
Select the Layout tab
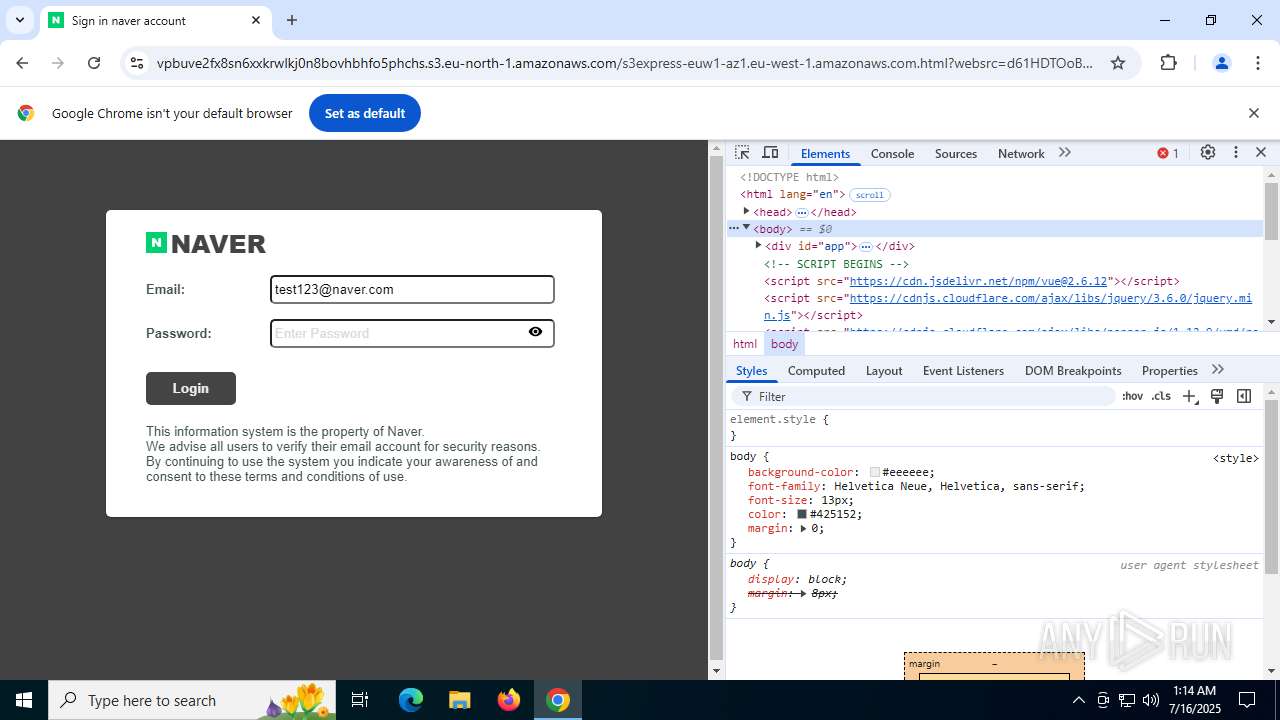tap(884, 370)
